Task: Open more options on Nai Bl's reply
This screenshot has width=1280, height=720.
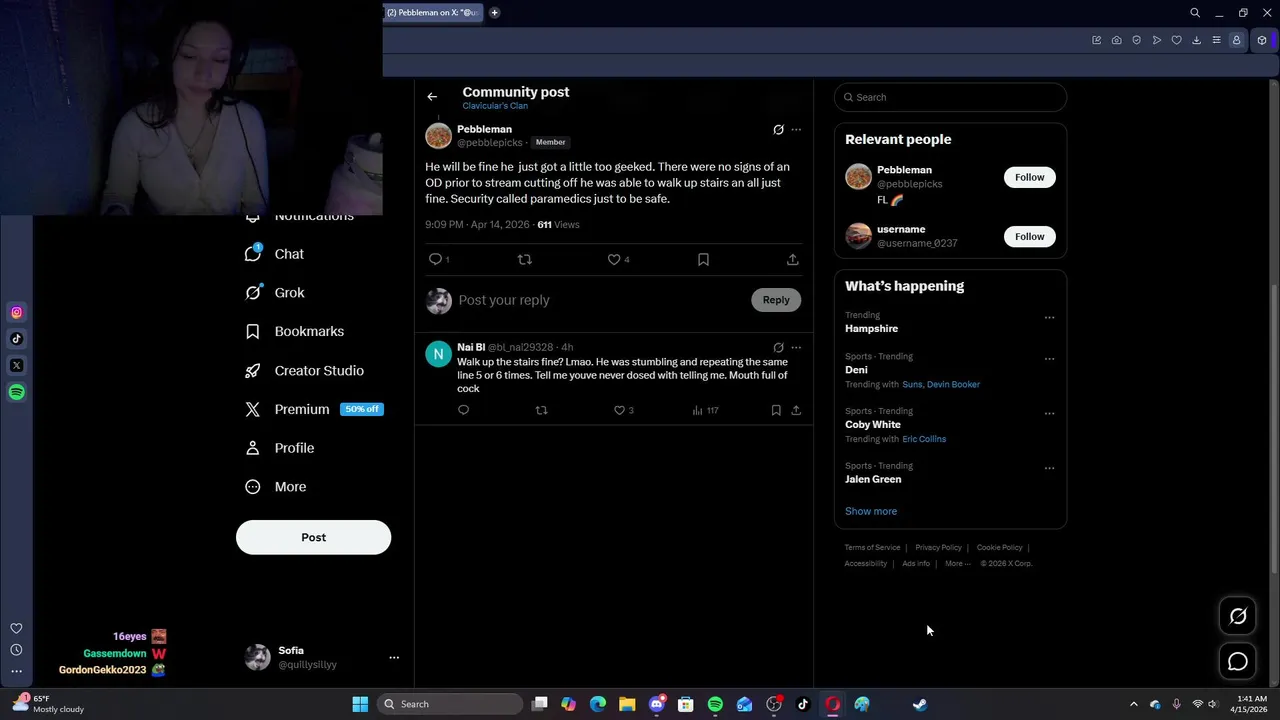Action: (x=796, y=348)
